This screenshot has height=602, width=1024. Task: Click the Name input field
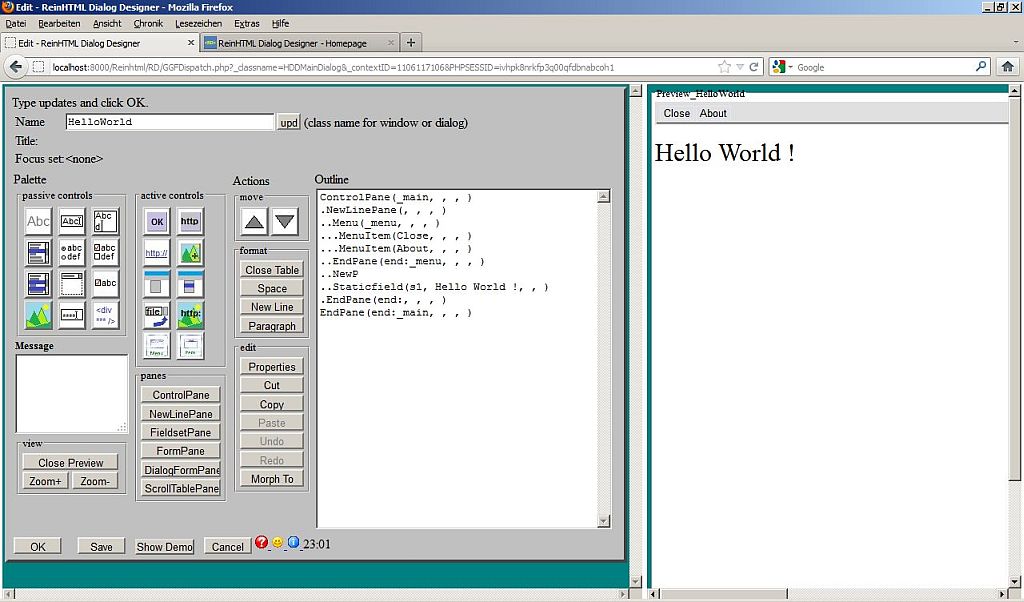tap(169, 122)
